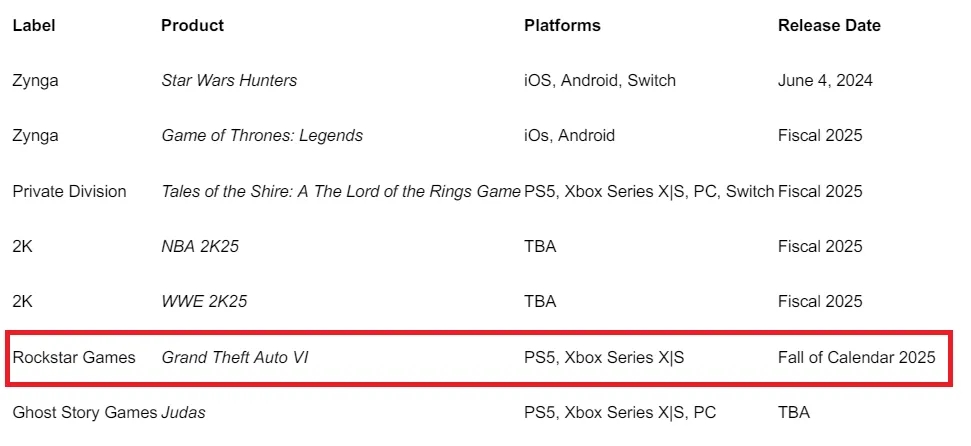Viewport: 971px width, 446px height.
Task: Click the Product column header
Action: (192, 25)
